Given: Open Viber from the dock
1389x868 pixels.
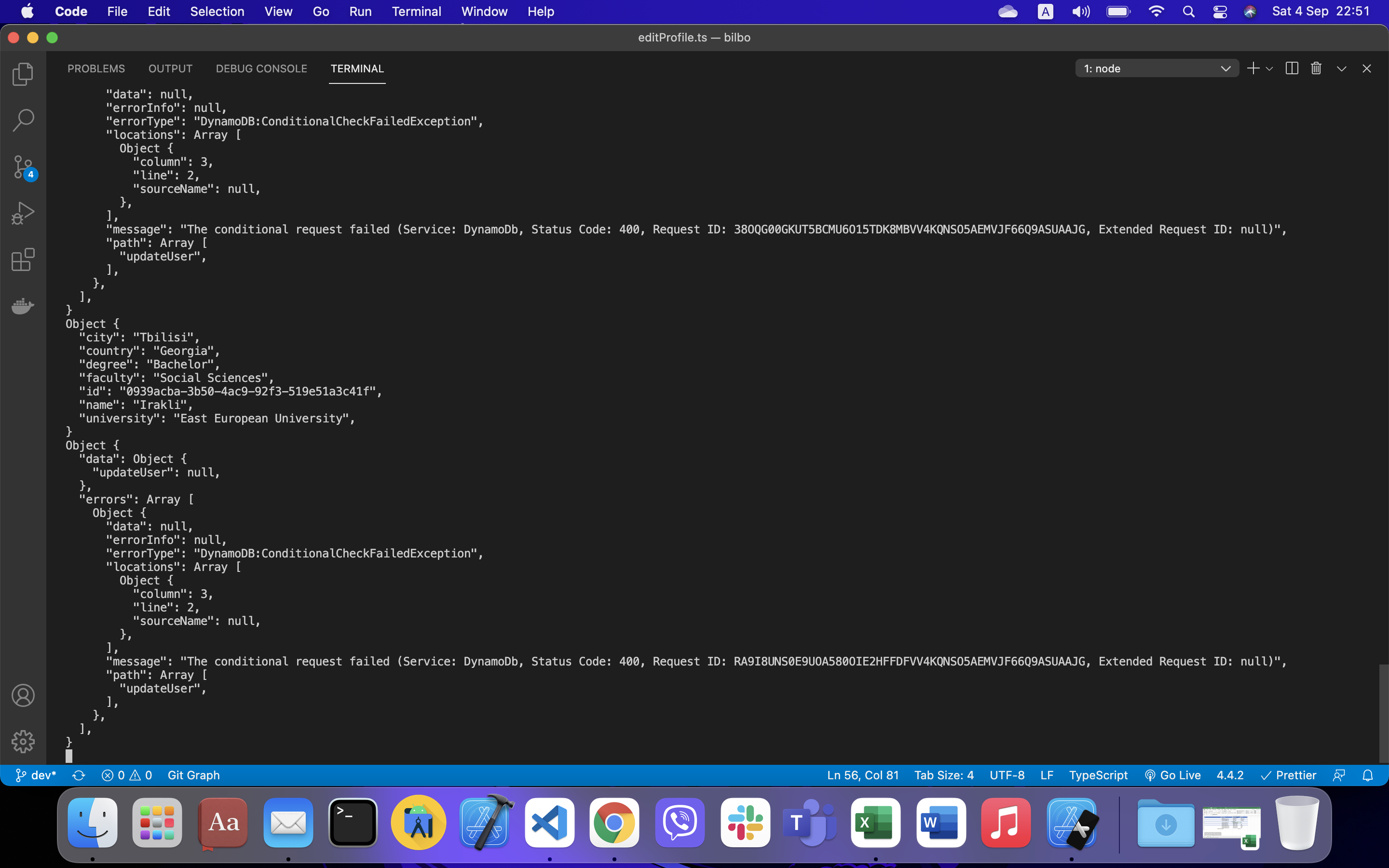Looking at the screenshot, I should click(680, 823).
